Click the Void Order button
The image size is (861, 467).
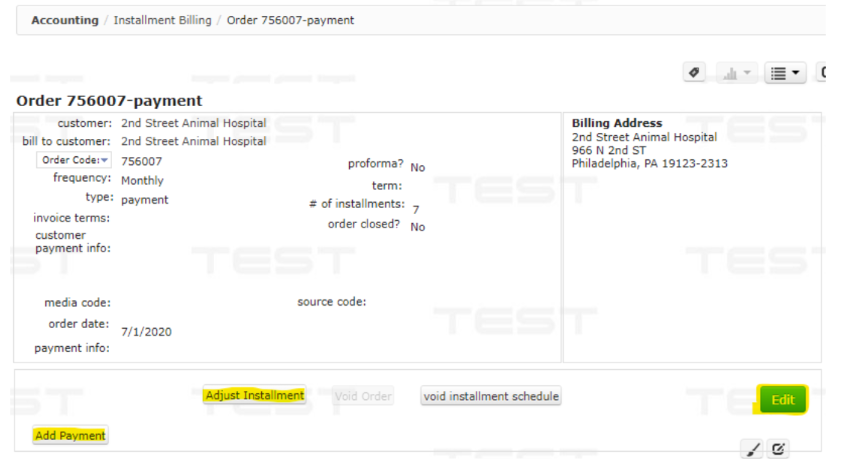(363, 396)
